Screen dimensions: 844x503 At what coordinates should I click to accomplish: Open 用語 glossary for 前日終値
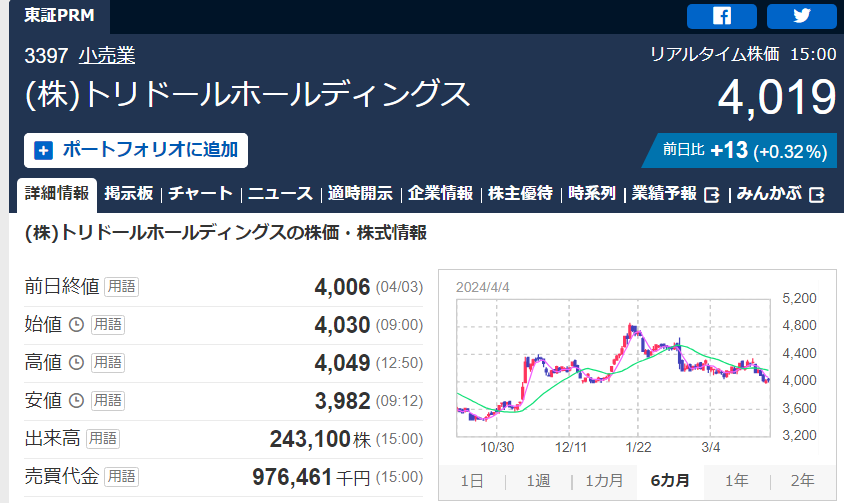[x=121, y=287]
